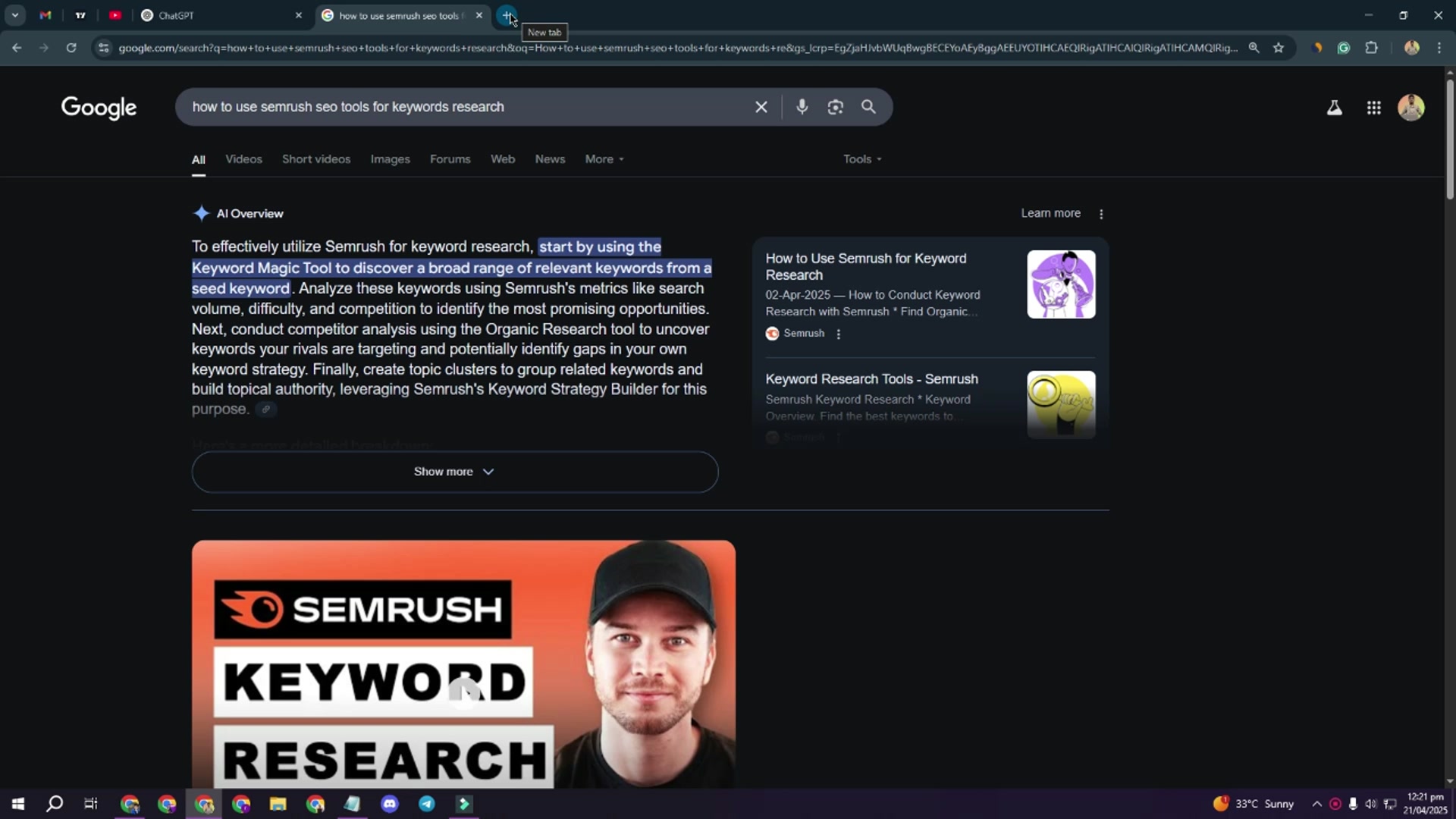Select the All results tab

click(x=198, y=159)
